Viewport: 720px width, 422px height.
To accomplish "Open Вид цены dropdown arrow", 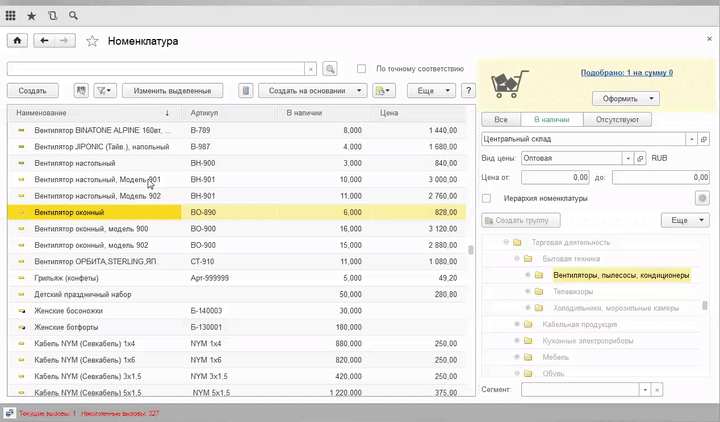I will click(x=628, y=158).
